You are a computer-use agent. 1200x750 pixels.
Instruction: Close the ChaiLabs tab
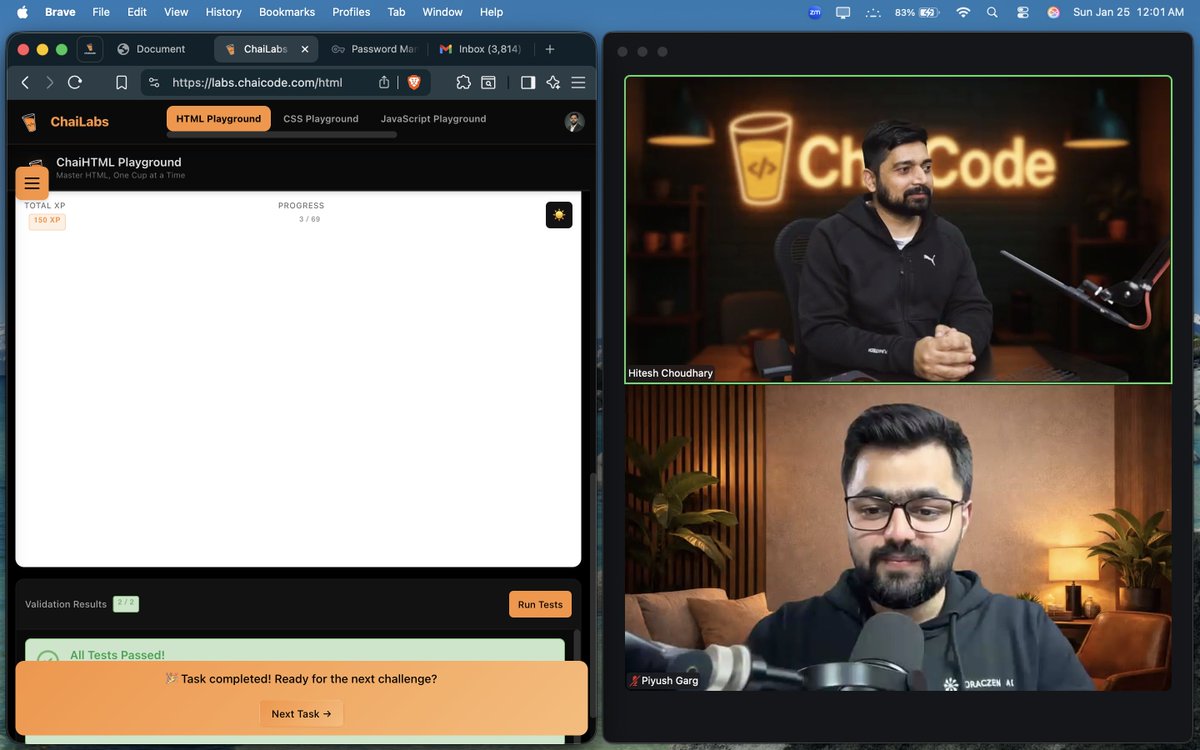[305, 49]
